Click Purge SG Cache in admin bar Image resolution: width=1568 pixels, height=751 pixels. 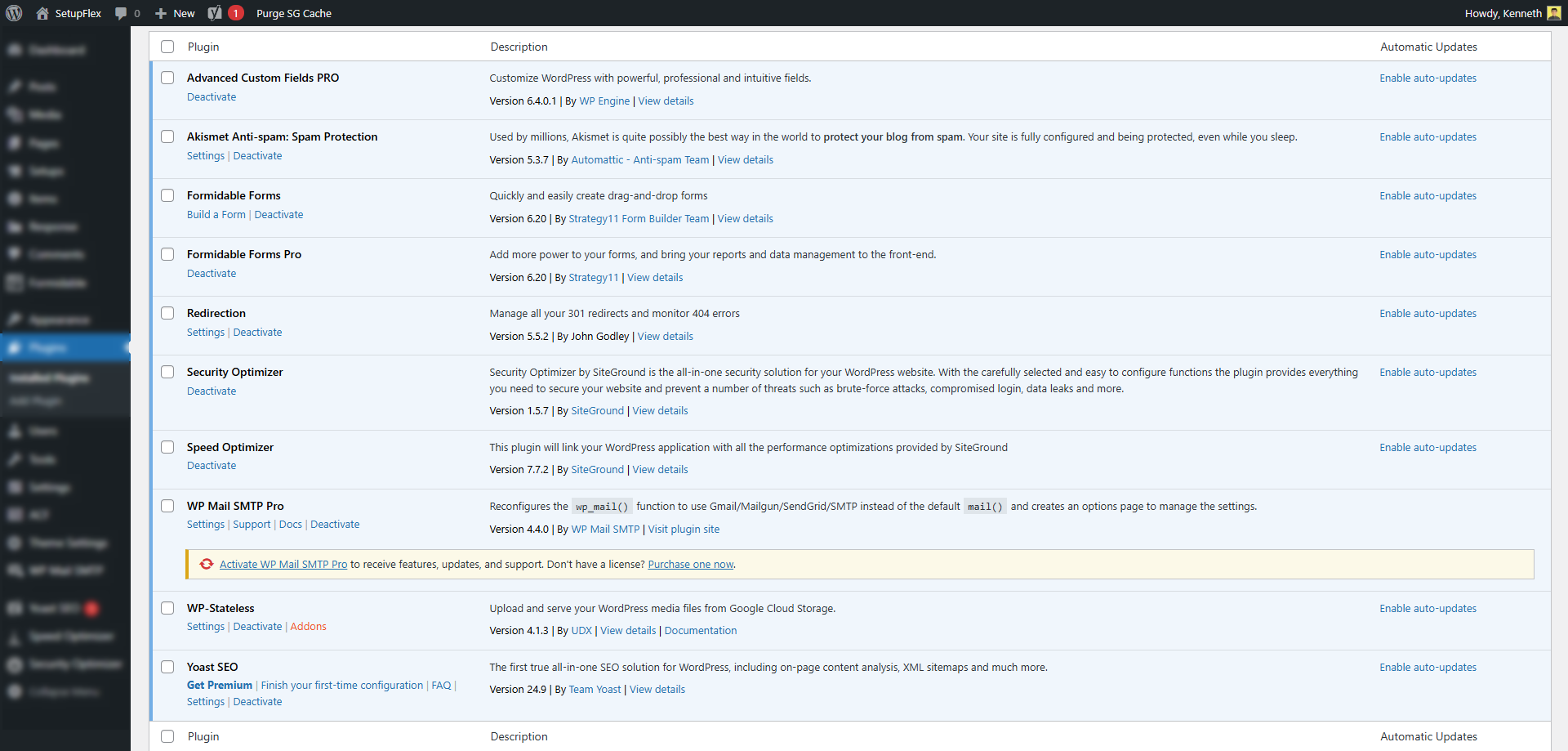click(x=293, y=13)
